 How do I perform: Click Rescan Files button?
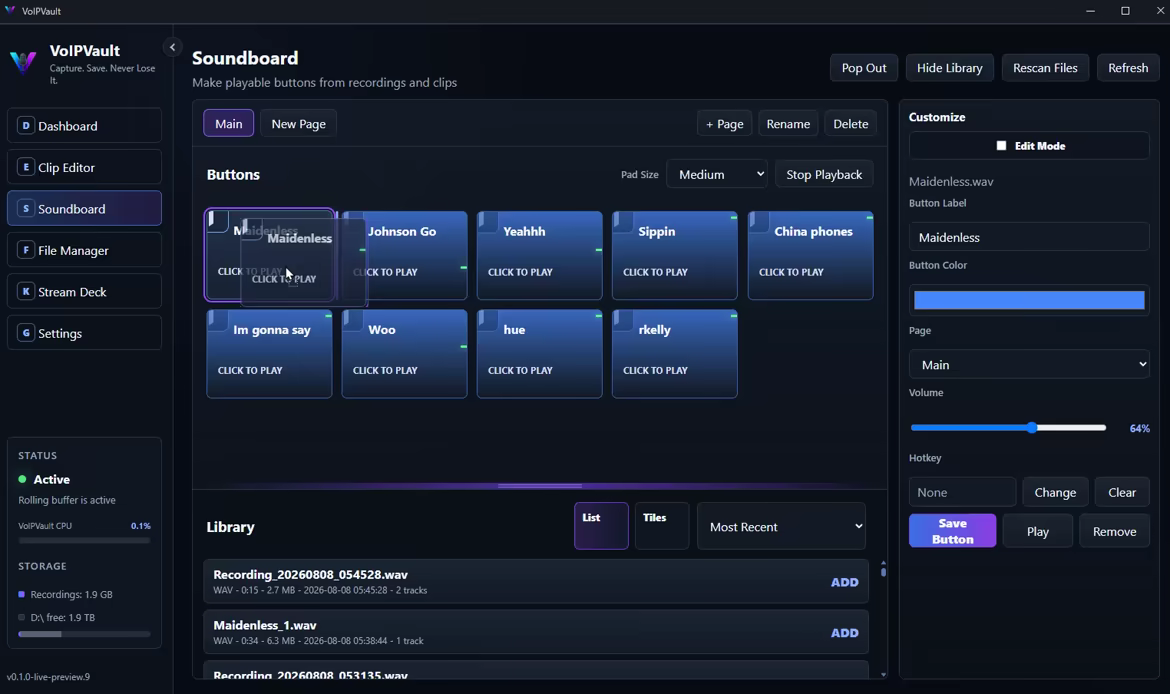click(1045, 68)
